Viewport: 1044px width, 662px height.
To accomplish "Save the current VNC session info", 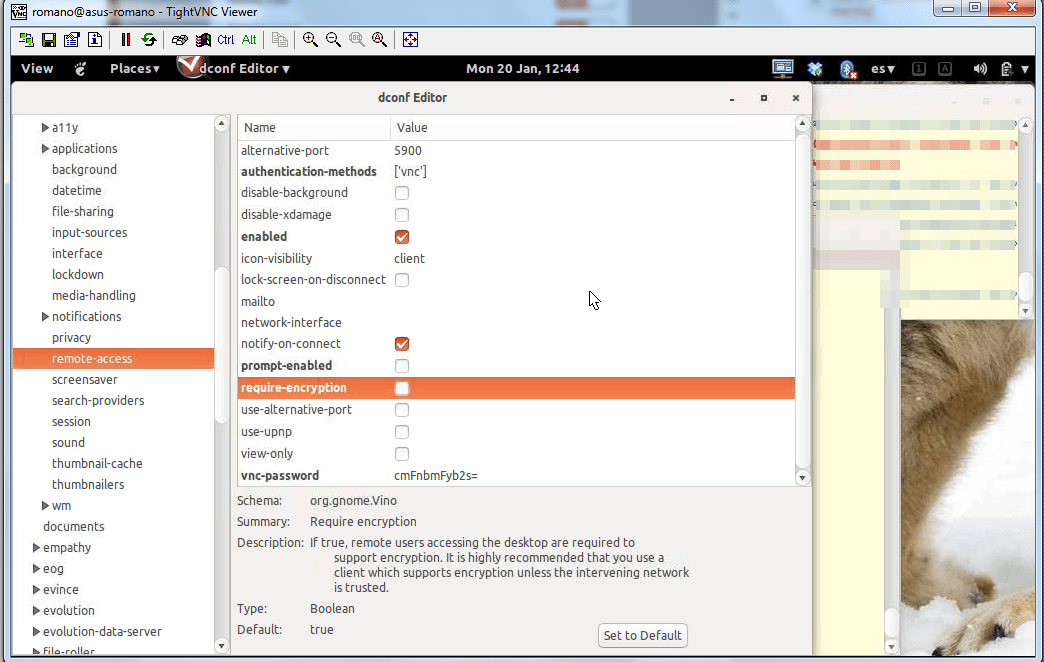I will (x=47, y=39).
